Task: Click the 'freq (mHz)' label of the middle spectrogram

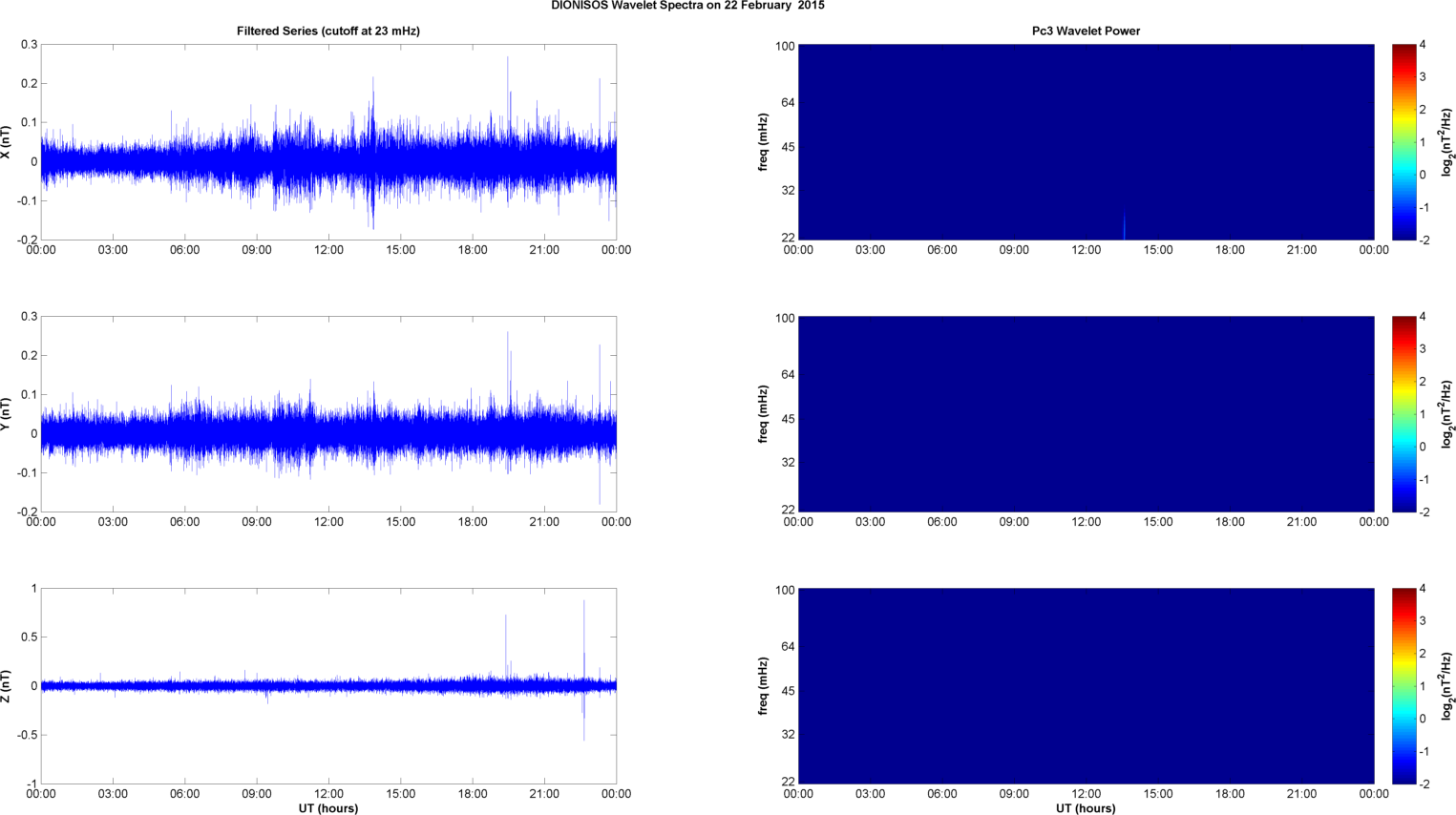Action: click(x=764, y=414)
